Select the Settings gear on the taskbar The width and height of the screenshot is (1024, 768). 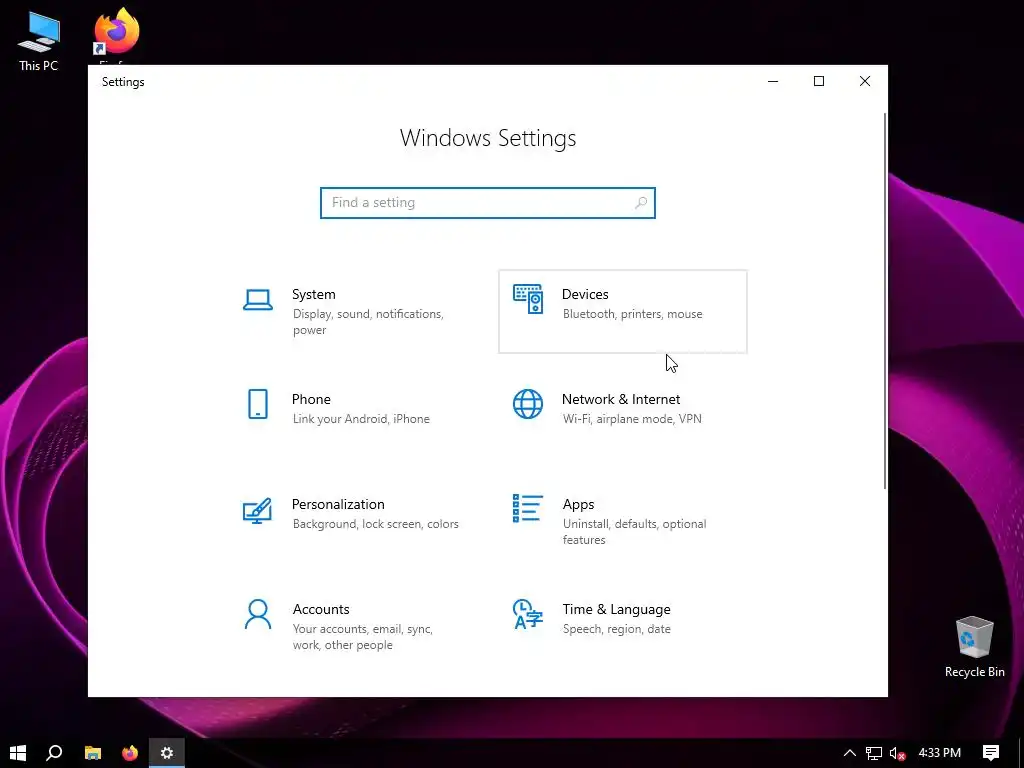[x=167, y=753]
